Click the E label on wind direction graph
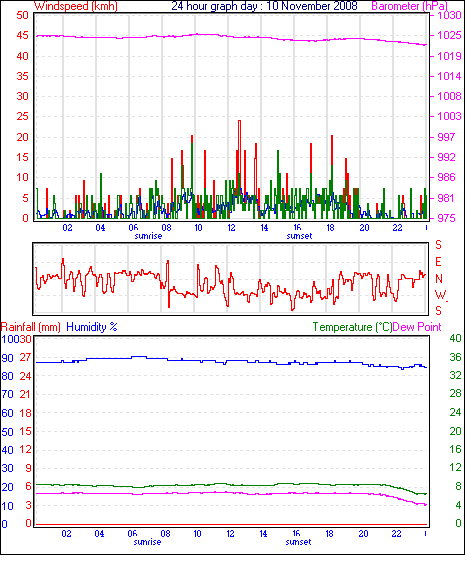Screen dimensions: 466x563 438,262
